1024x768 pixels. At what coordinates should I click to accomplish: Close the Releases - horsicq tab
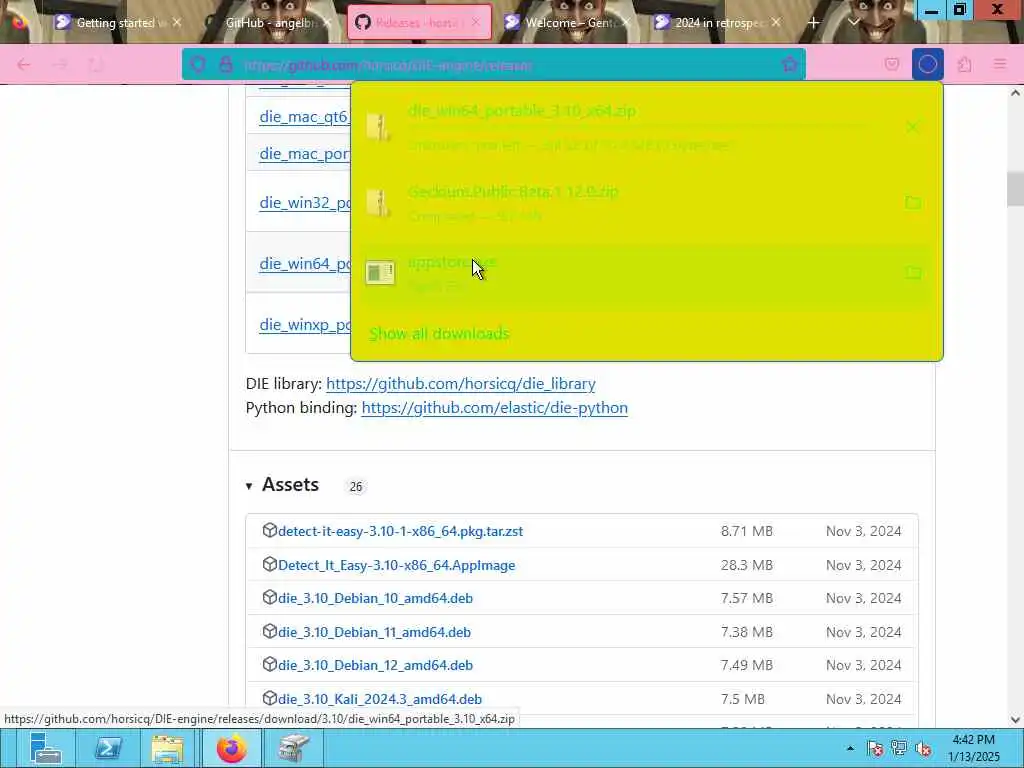[476, 23]
